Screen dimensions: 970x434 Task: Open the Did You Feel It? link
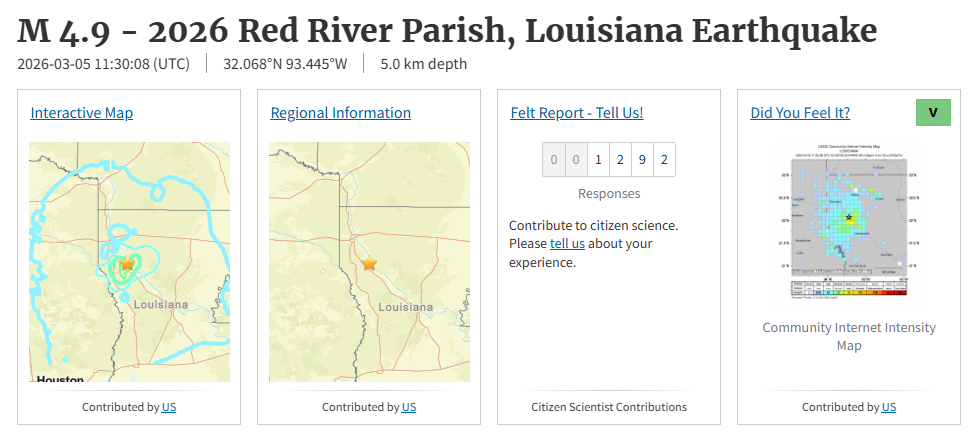800,113
